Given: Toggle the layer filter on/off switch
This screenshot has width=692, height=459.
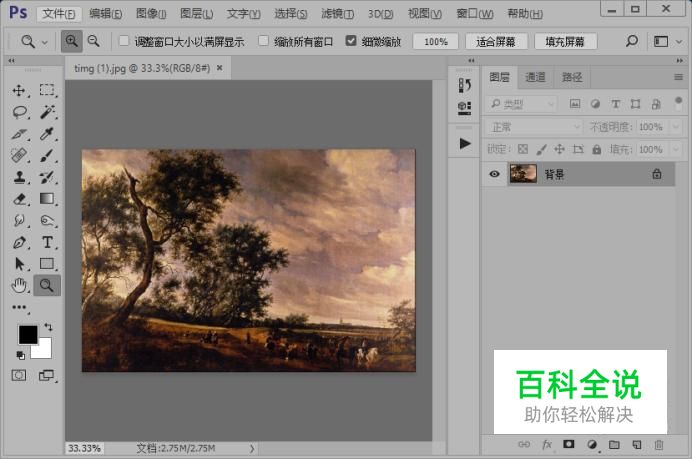Looking at the screenshot, I should tap(678, 103).
